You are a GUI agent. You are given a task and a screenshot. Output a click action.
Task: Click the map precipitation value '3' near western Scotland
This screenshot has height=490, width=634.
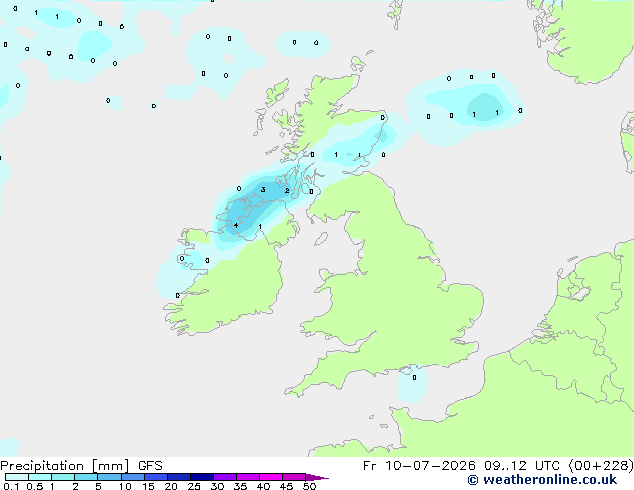pyautogui.click(x=263, y=190)
